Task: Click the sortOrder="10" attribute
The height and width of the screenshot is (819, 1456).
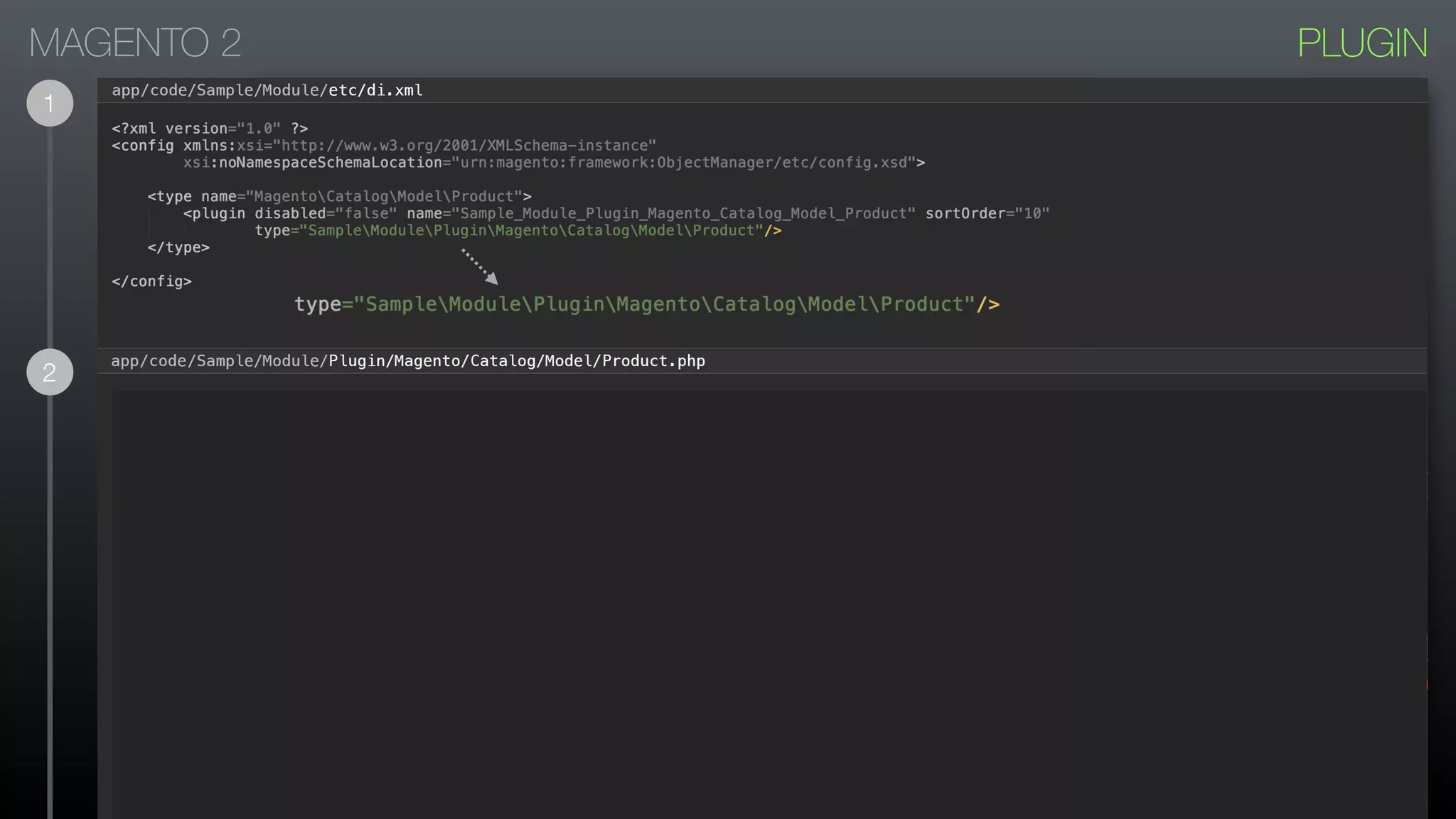Action: coord(987,213)
